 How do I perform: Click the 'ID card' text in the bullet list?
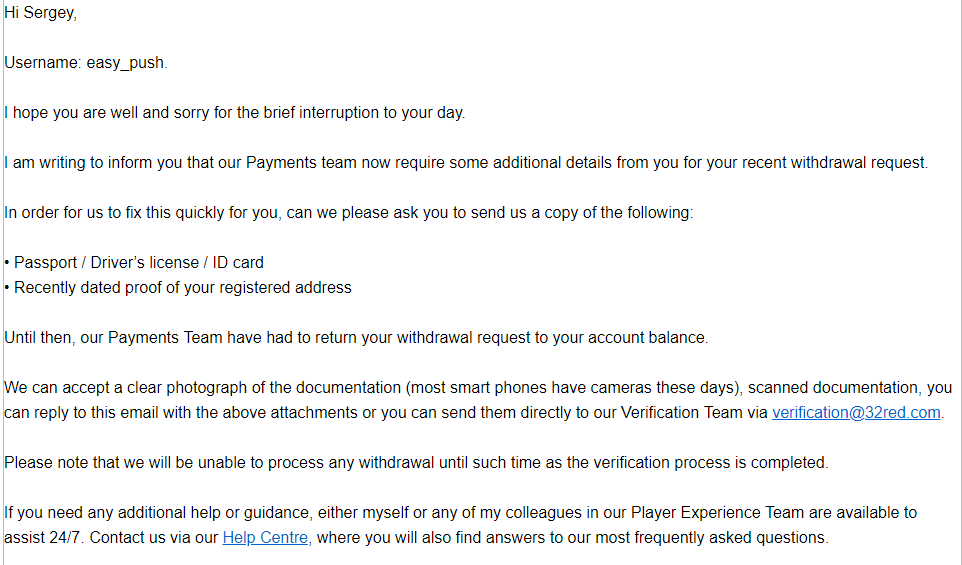pos(238,263)
